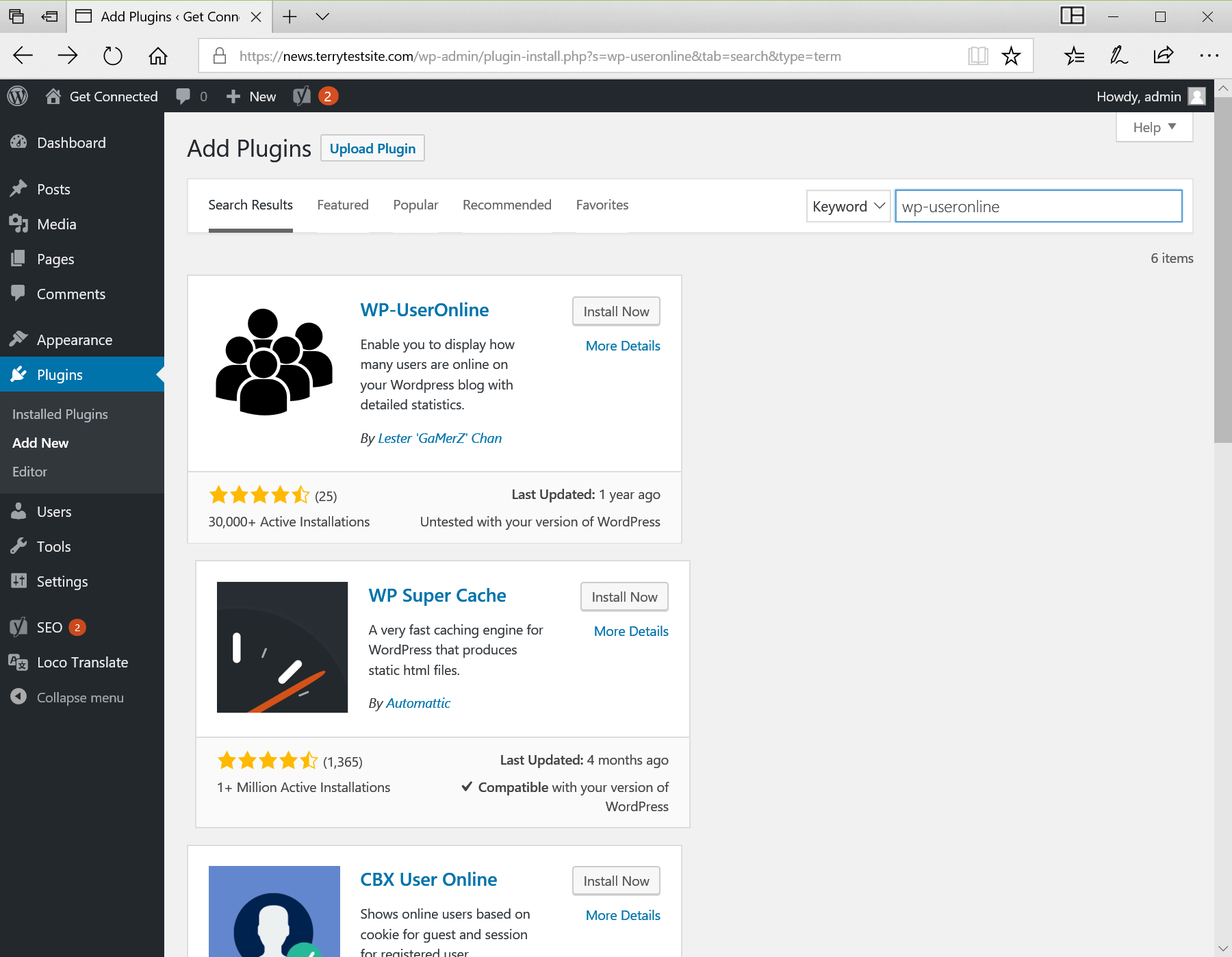The image size is (1232, 957).
Task: Select the Plugins plug icon
Action: click(18, 374)
